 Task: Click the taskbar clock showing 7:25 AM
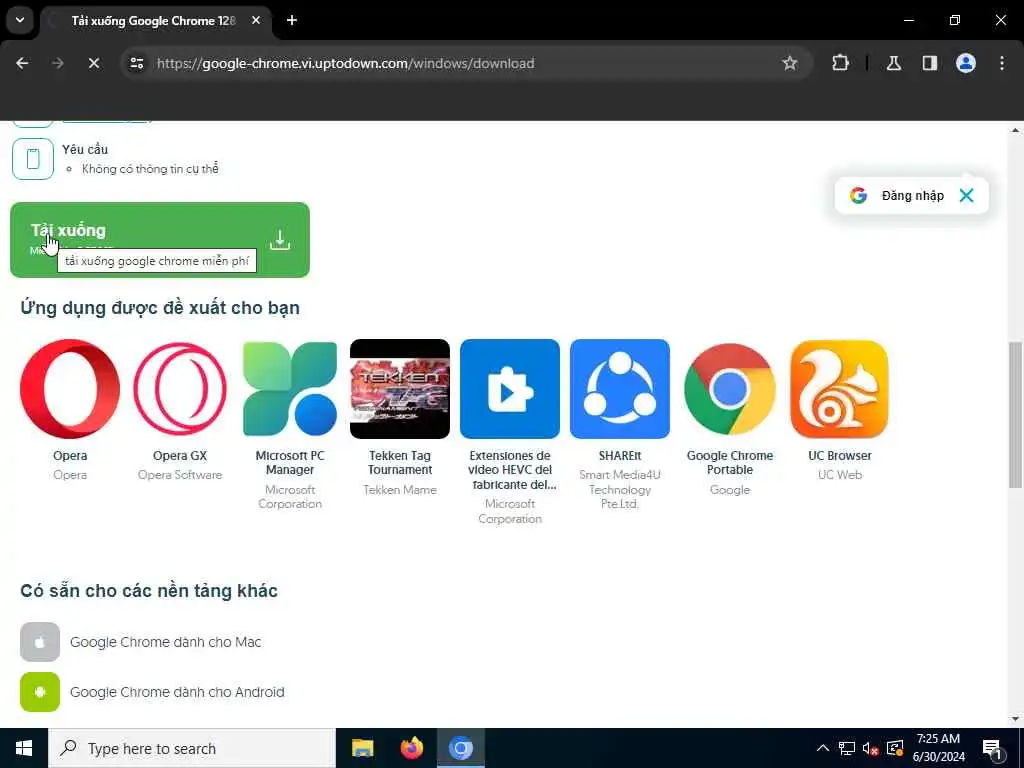click(x=938, y=748)
